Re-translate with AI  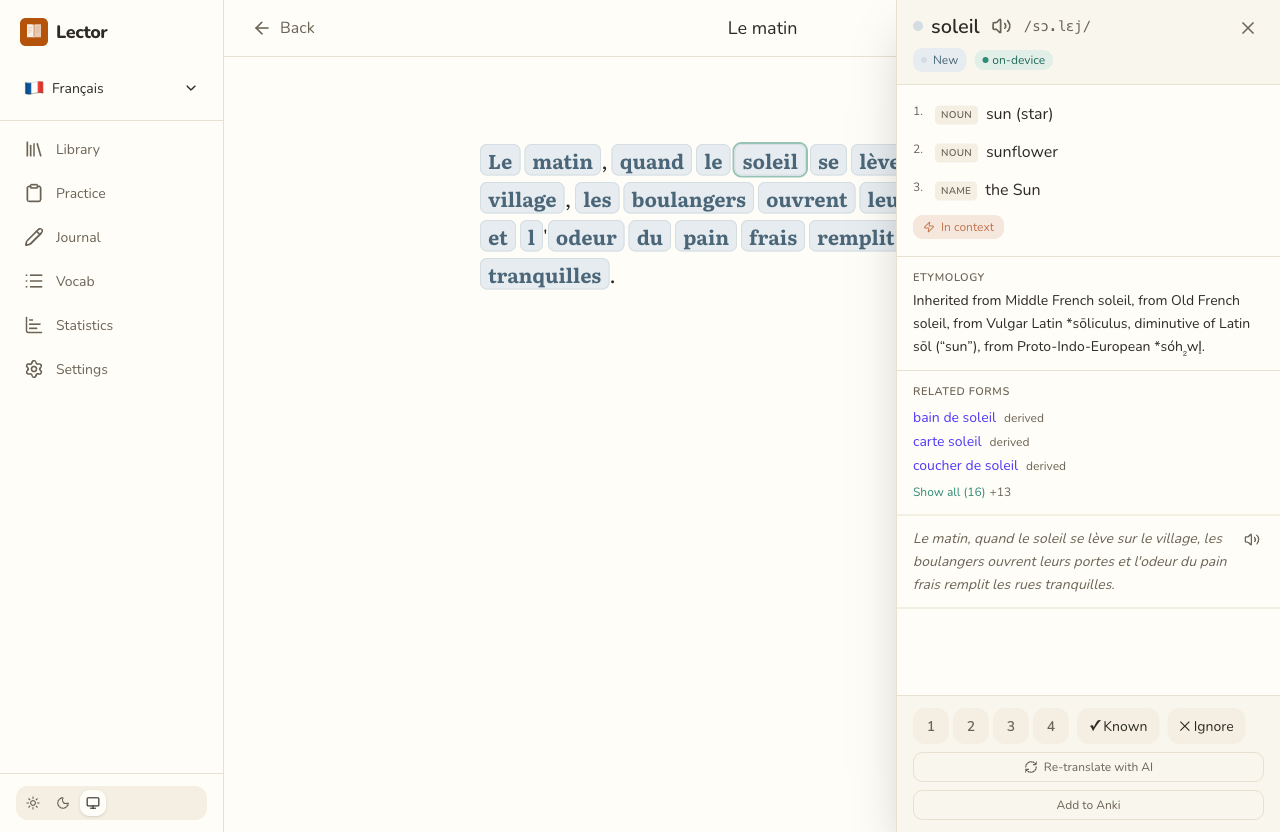pos(1088,767)
